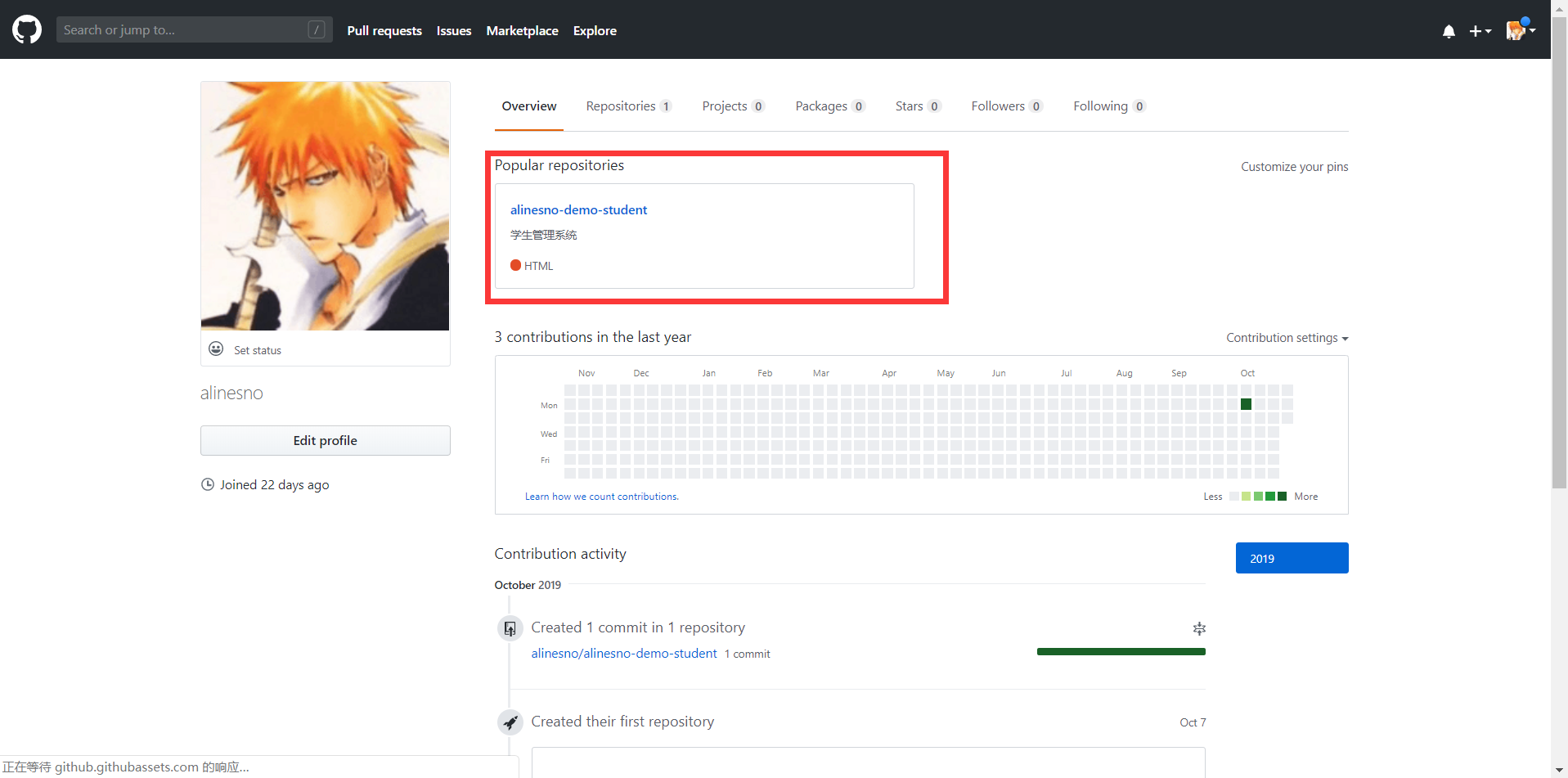Click the Created their first repository text
The height and width of the screenshot is (778, 1568).
622,722
